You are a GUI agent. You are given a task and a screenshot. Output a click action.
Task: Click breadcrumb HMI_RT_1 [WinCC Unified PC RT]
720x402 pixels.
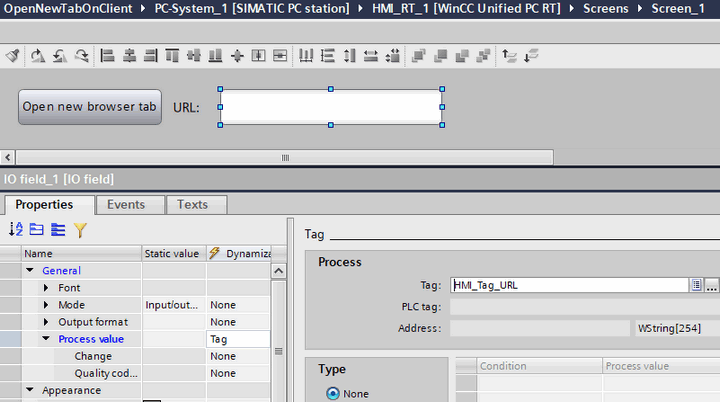click(x=466, y=9)
